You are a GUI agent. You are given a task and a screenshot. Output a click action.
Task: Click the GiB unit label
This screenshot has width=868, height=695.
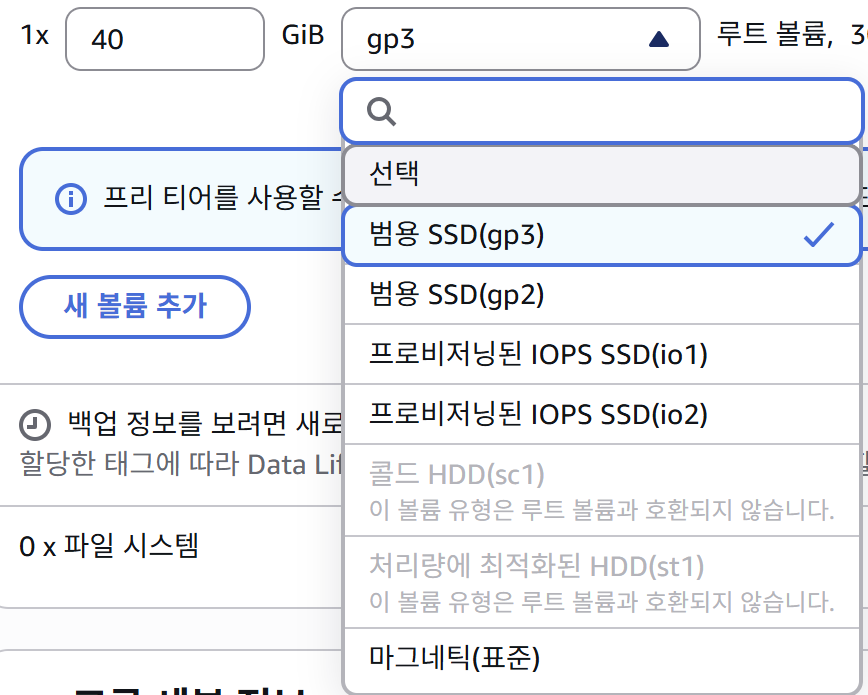[303, 35]
